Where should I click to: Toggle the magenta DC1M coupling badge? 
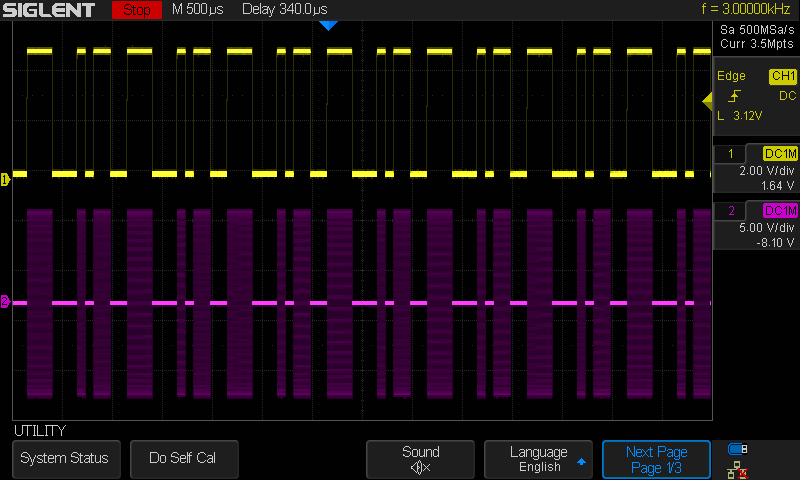(780, 210)
